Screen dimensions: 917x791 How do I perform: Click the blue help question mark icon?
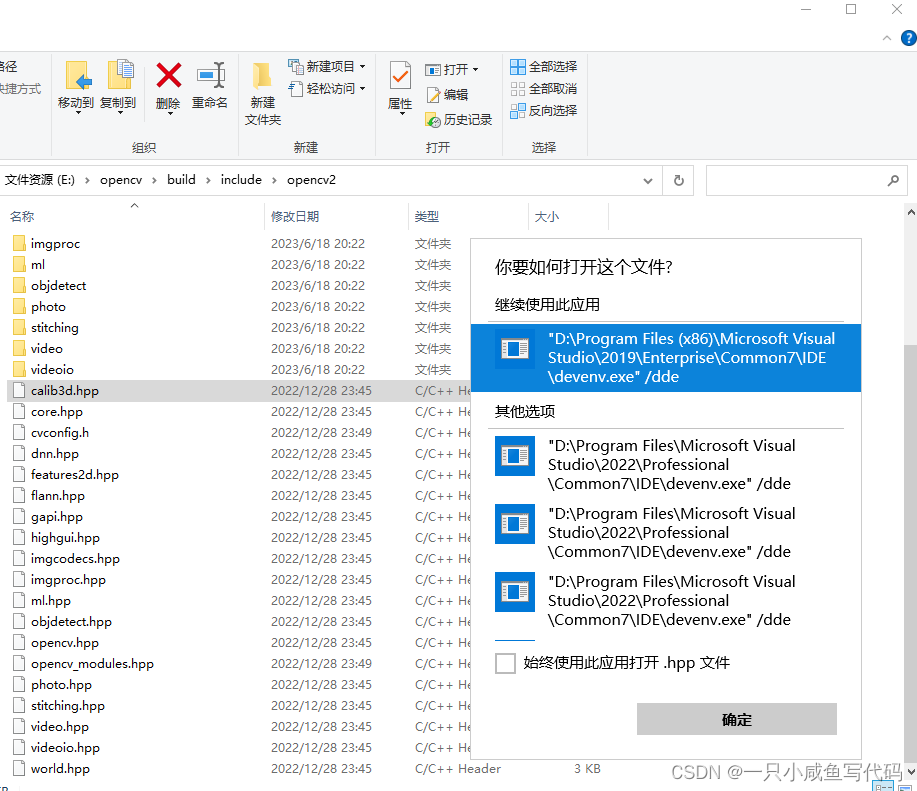[x=909, y=38]
